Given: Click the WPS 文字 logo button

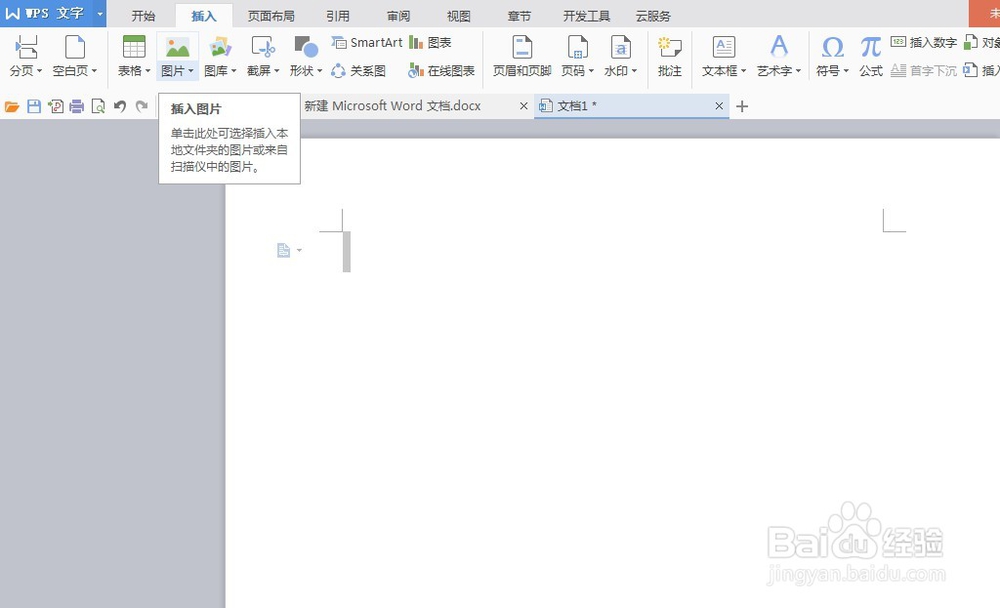Looking at the screenshot, I should coord(46,13).
